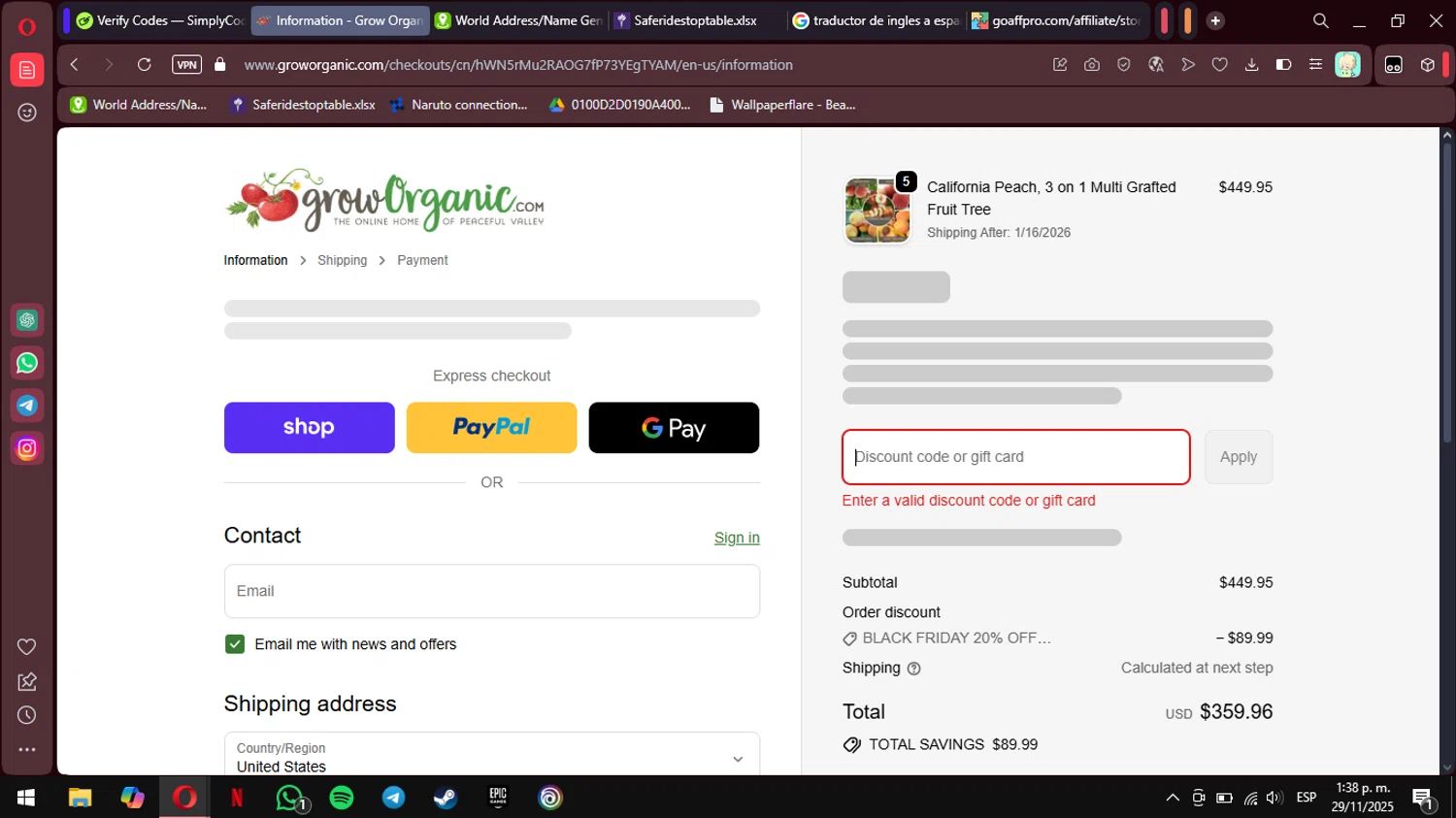The image size is (1456, 818).
Task: Click the page vertical scrollbar
Action: pos(1446,292)
